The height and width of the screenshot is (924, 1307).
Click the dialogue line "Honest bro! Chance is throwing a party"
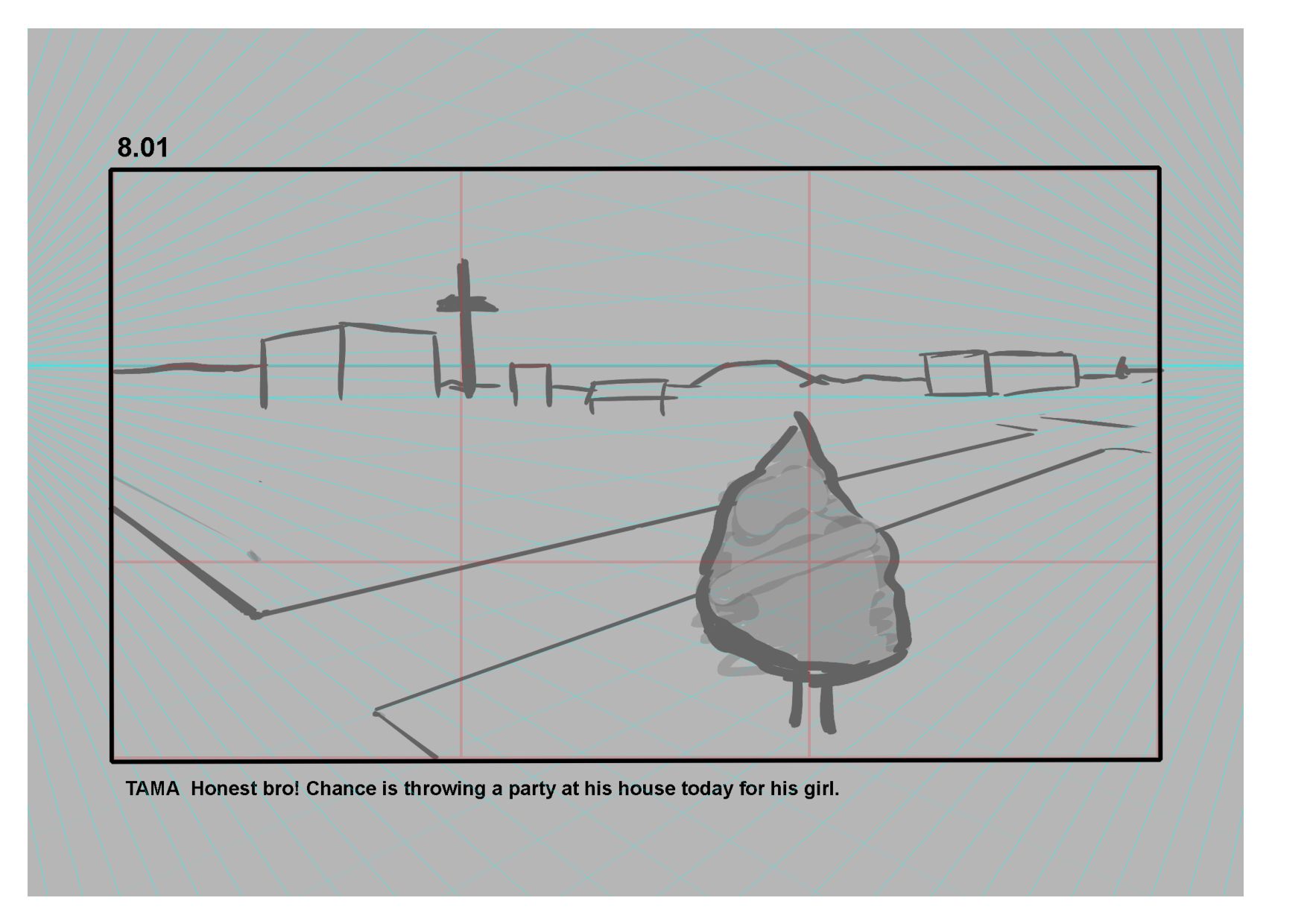coord(373,789)
